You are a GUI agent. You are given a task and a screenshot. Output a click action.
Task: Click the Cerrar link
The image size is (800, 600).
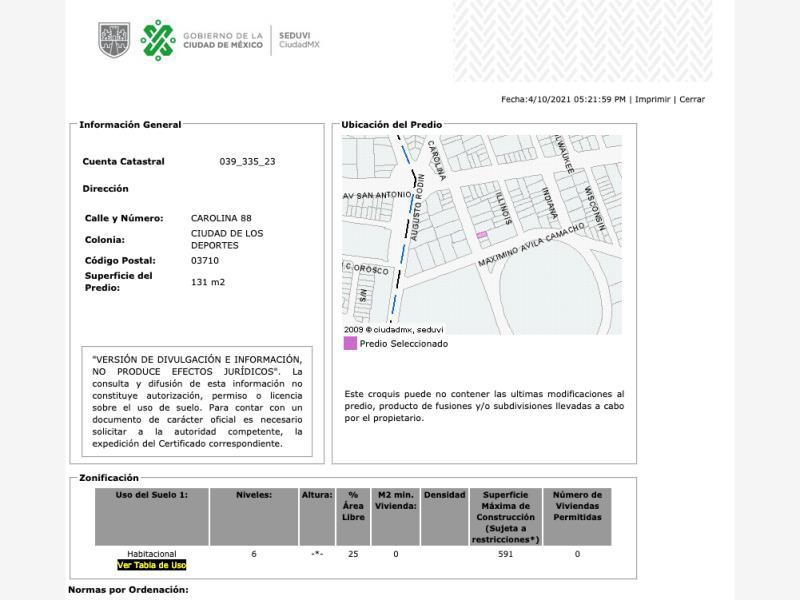[x=692, y=99]
